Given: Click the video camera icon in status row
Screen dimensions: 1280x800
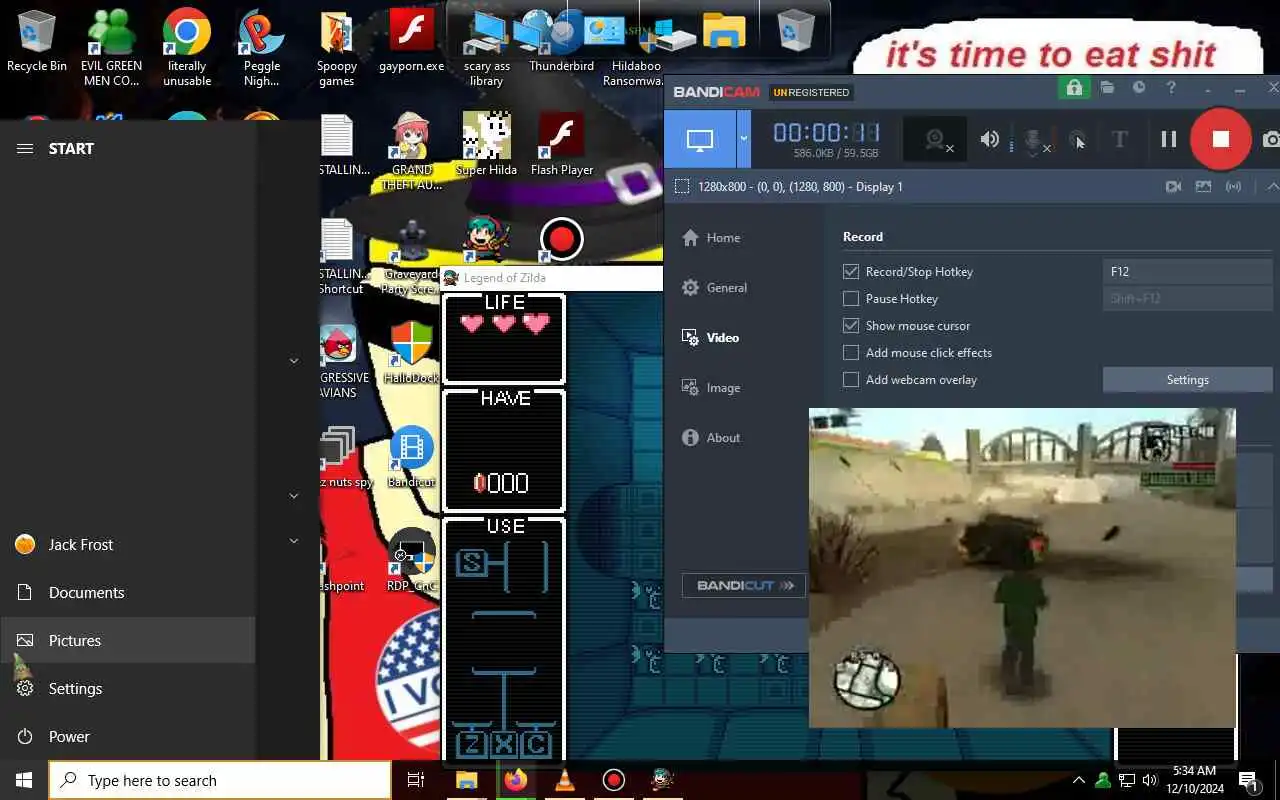Looking at the screenshot, I should pyautogui.click(x=1174, y=186).
